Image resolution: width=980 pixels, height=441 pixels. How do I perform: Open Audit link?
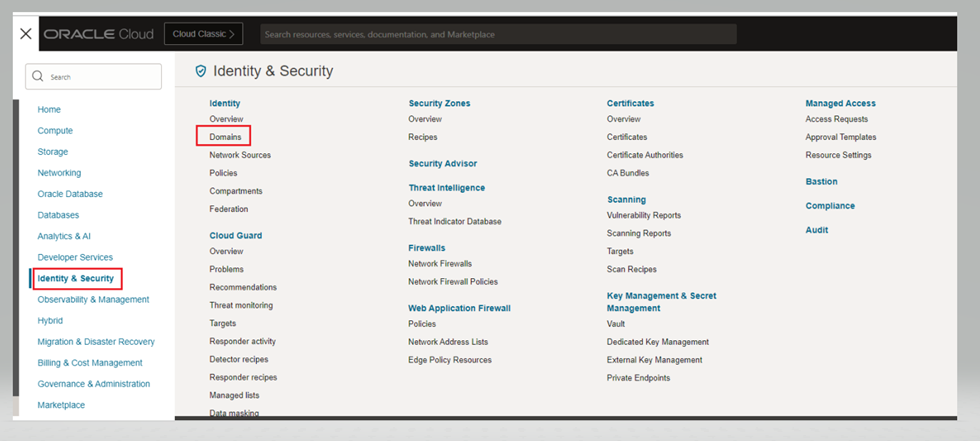[x=817, y=230]
